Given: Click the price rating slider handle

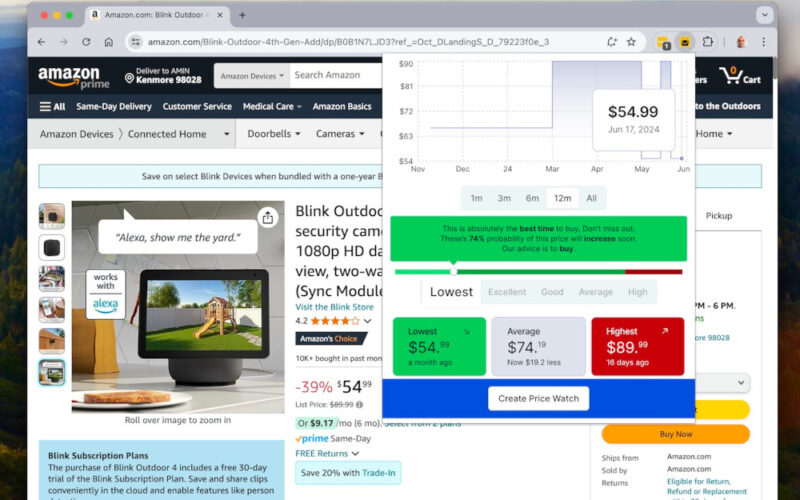Looking at the screenshot, I should (x=454, y=271).
